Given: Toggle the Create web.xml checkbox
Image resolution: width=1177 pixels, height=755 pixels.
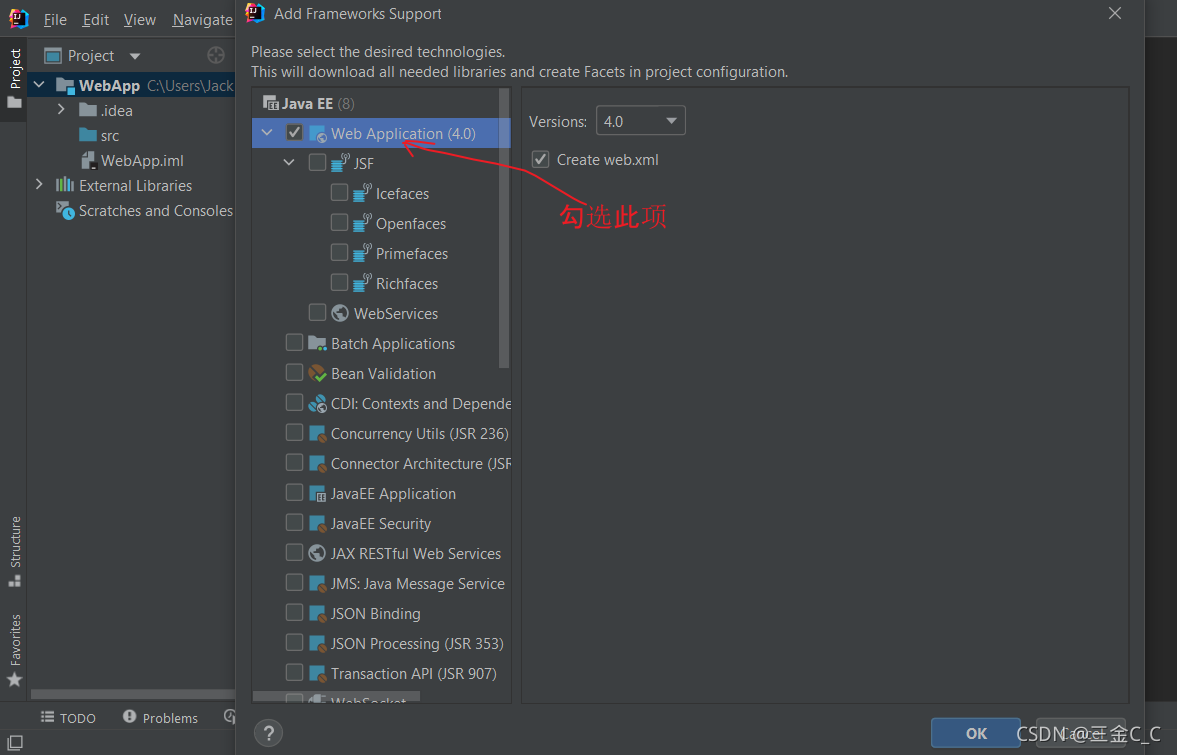Looking at the screenshot, I should (x=540, y=159).
